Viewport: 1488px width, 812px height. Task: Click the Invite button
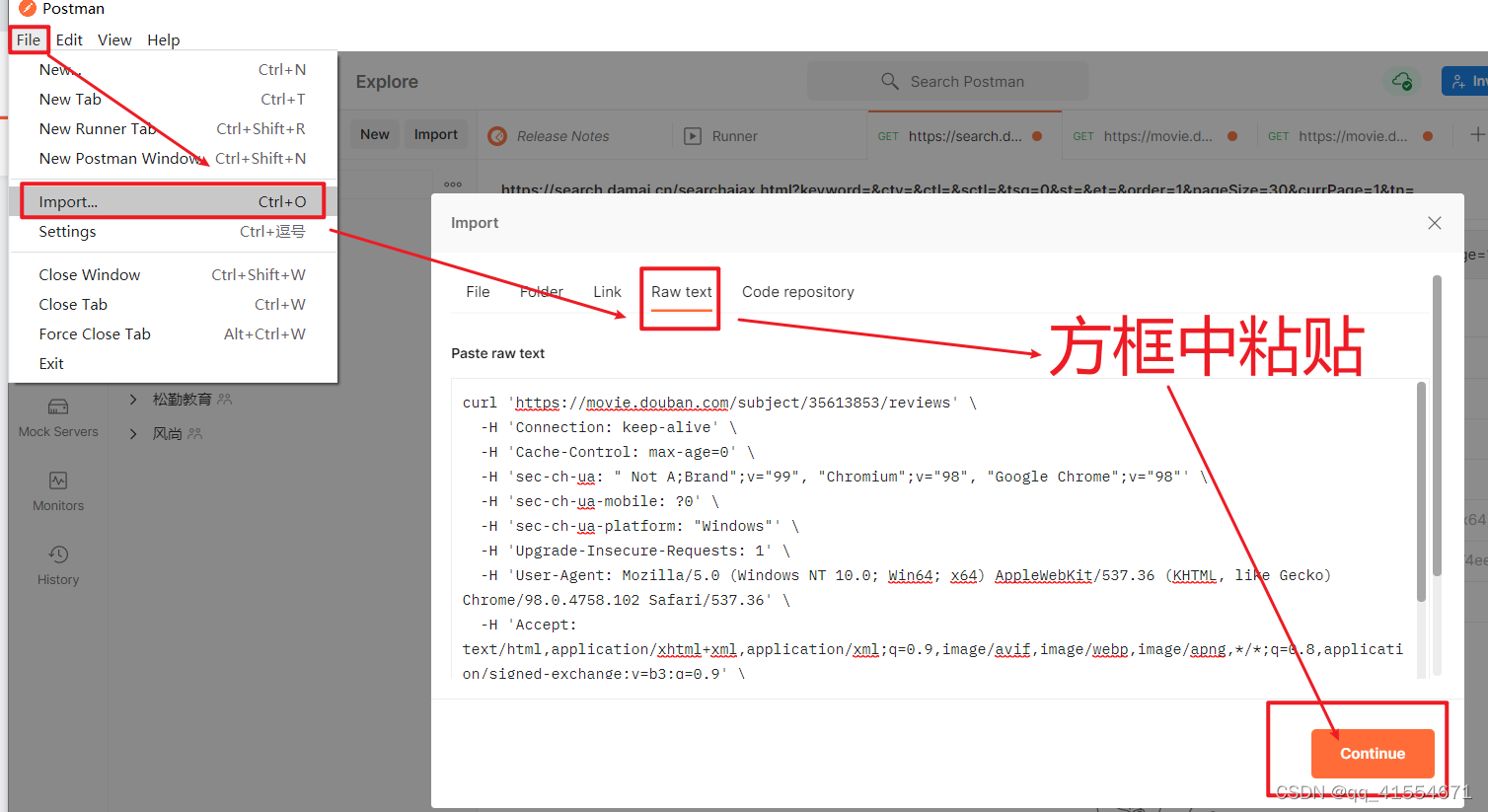coord(1464,81)
